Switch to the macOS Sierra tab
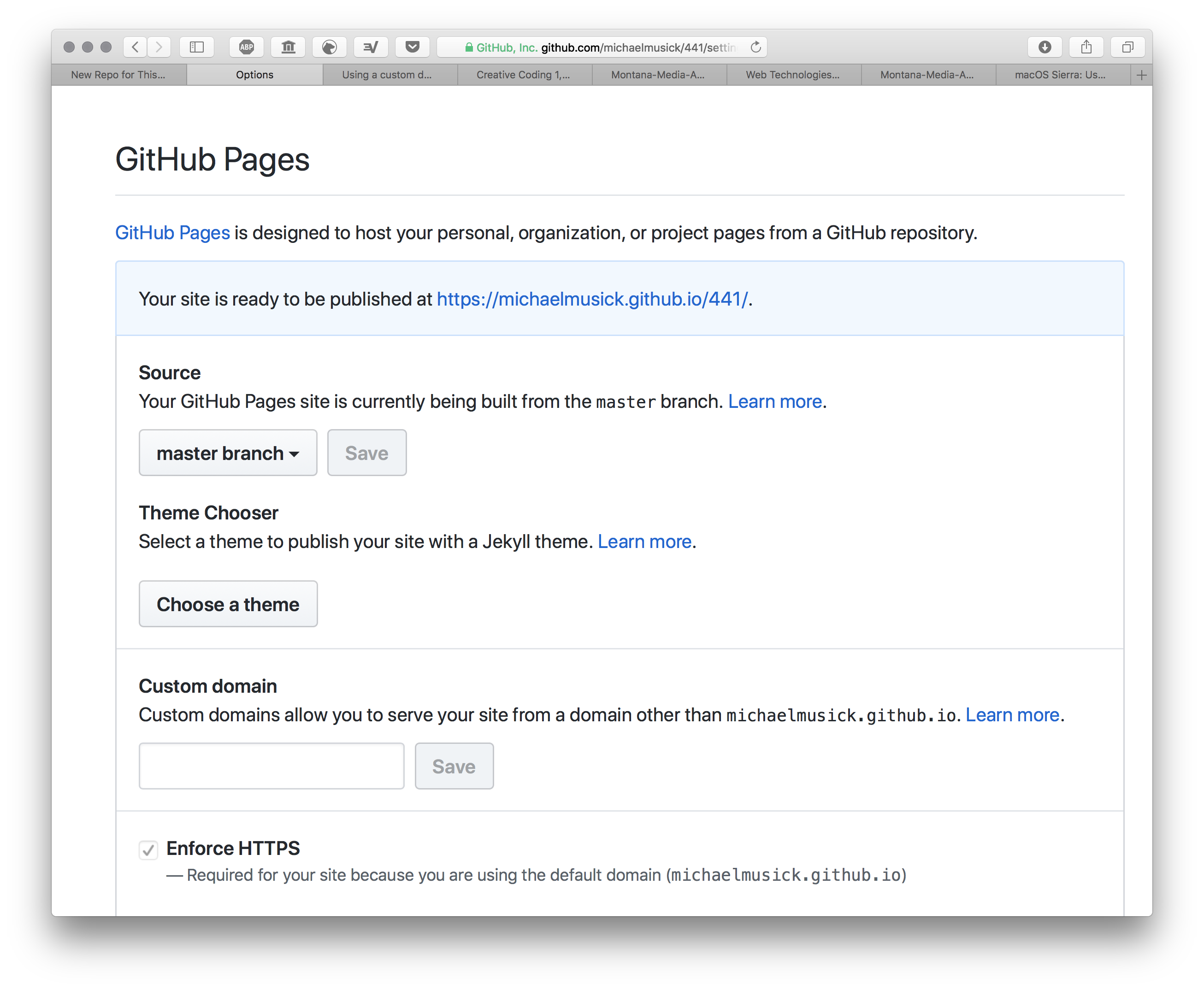The image size is (1204, 990). click(x=1062, y=75)
